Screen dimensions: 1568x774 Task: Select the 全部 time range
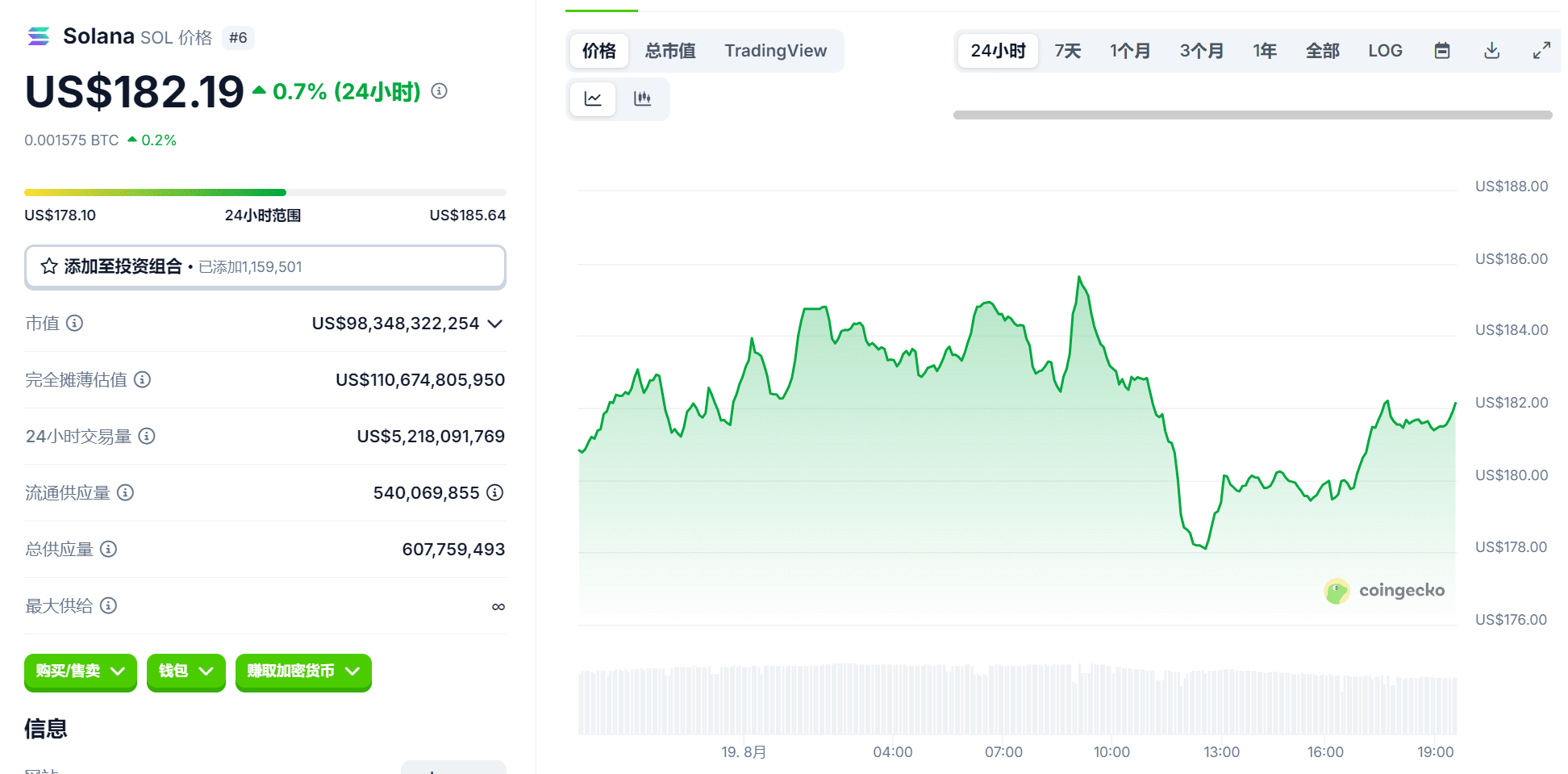click(x=1323, y=51)
